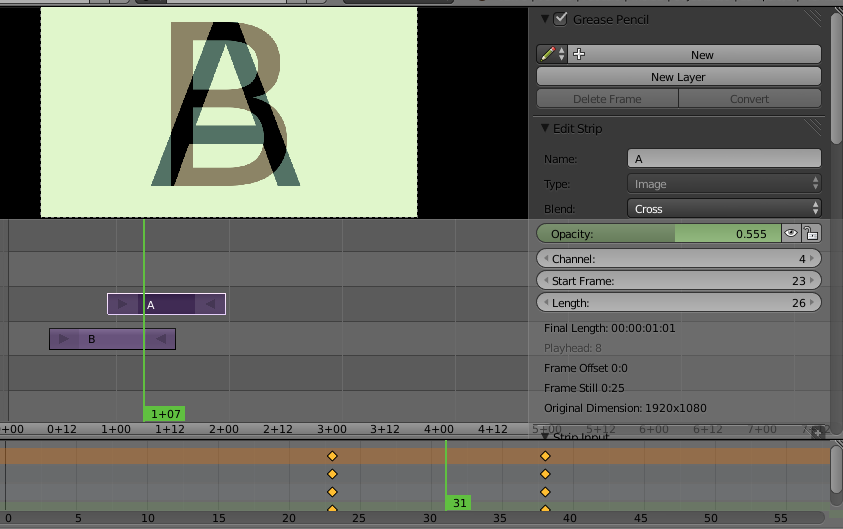Click the right handle of strip B
The image size is (843, 529).
160,339
